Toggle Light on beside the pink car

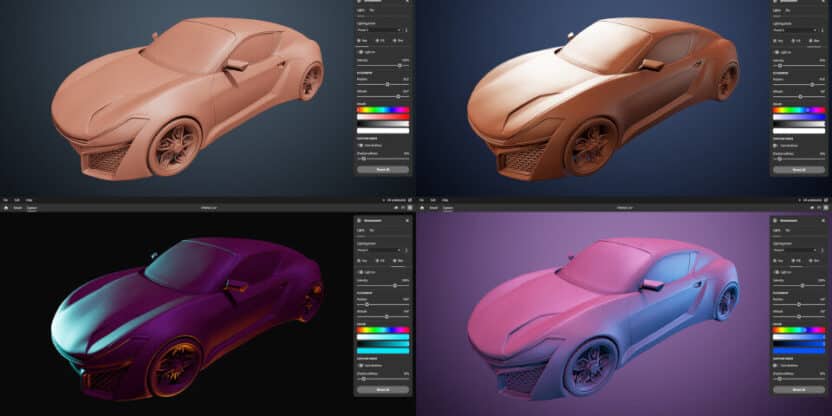(776, 272)
